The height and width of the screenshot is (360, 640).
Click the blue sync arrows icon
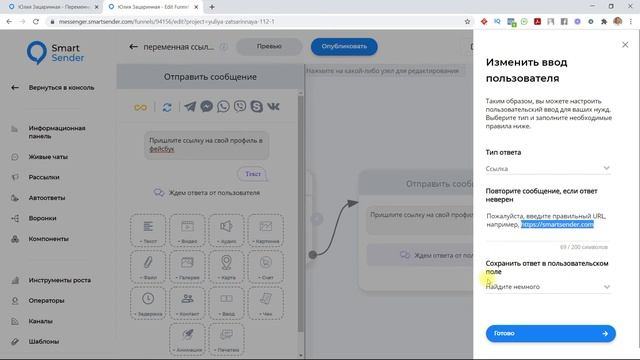[x=167, y=107]
